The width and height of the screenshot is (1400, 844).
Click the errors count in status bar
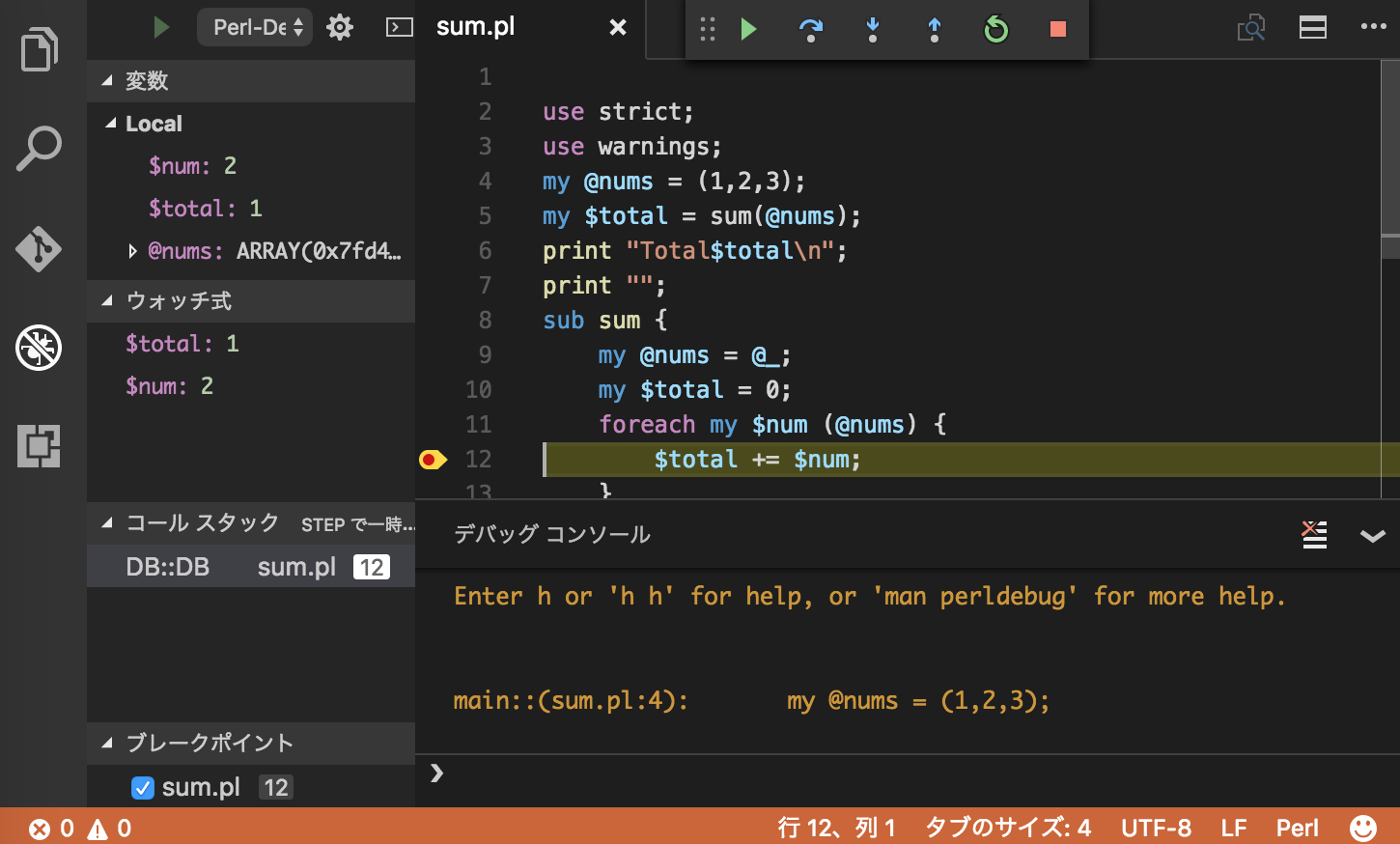pos(52,829)
